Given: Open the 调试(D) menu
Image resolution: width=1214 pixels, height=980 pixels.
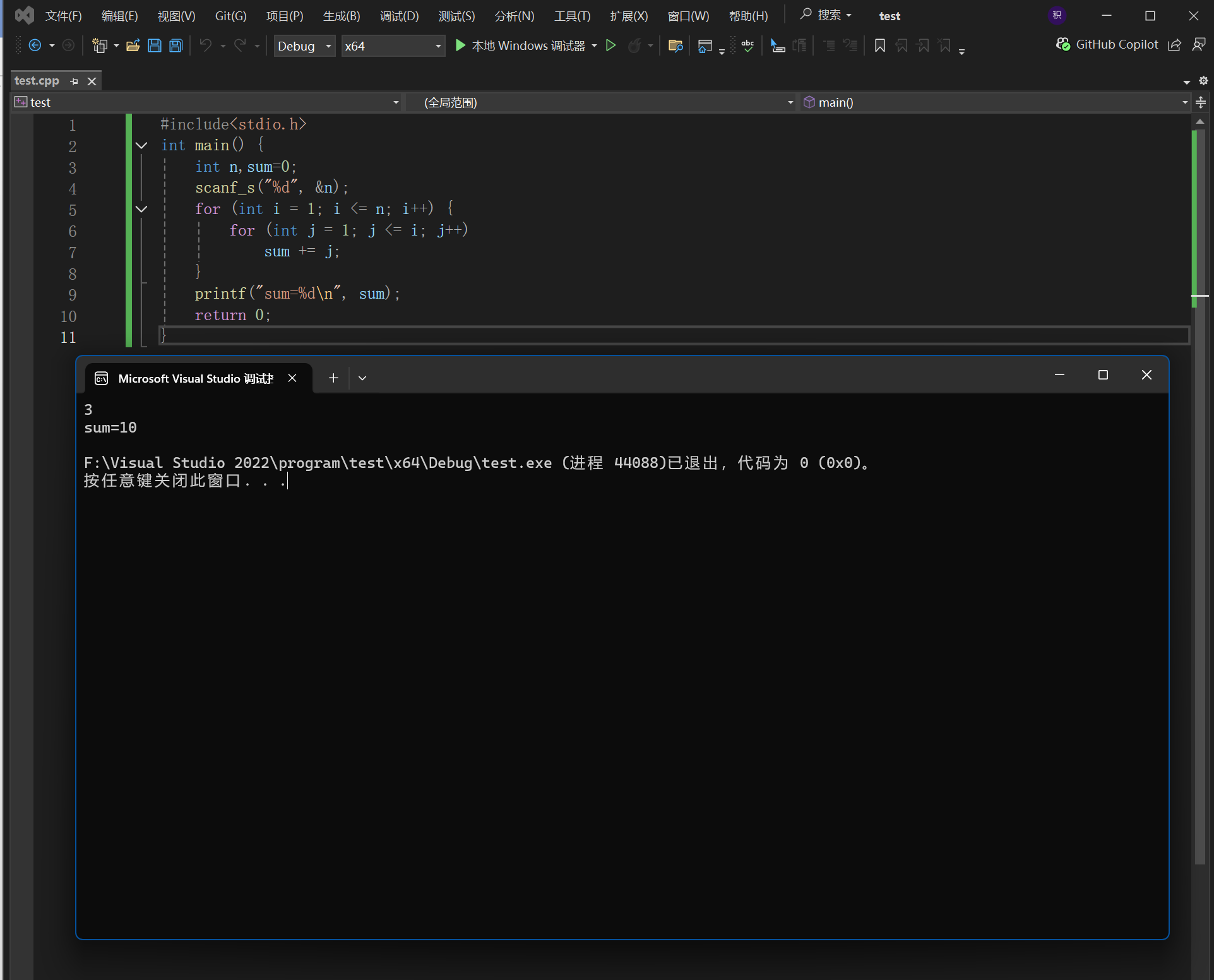Looking at the screenshot, I should [x=399, y=16].
